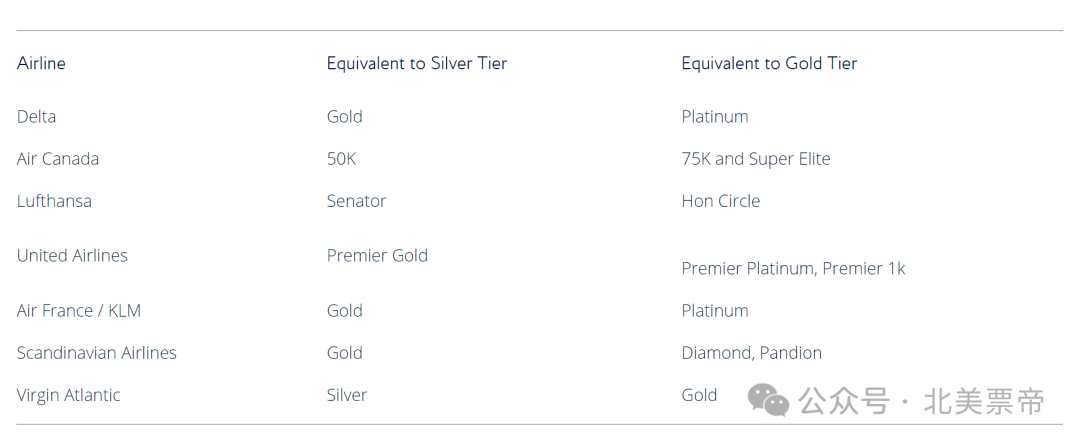This screenshot has height=445, width=1080.
Task: Select the 75K and Super Elite cell
Action: (756, 158)
